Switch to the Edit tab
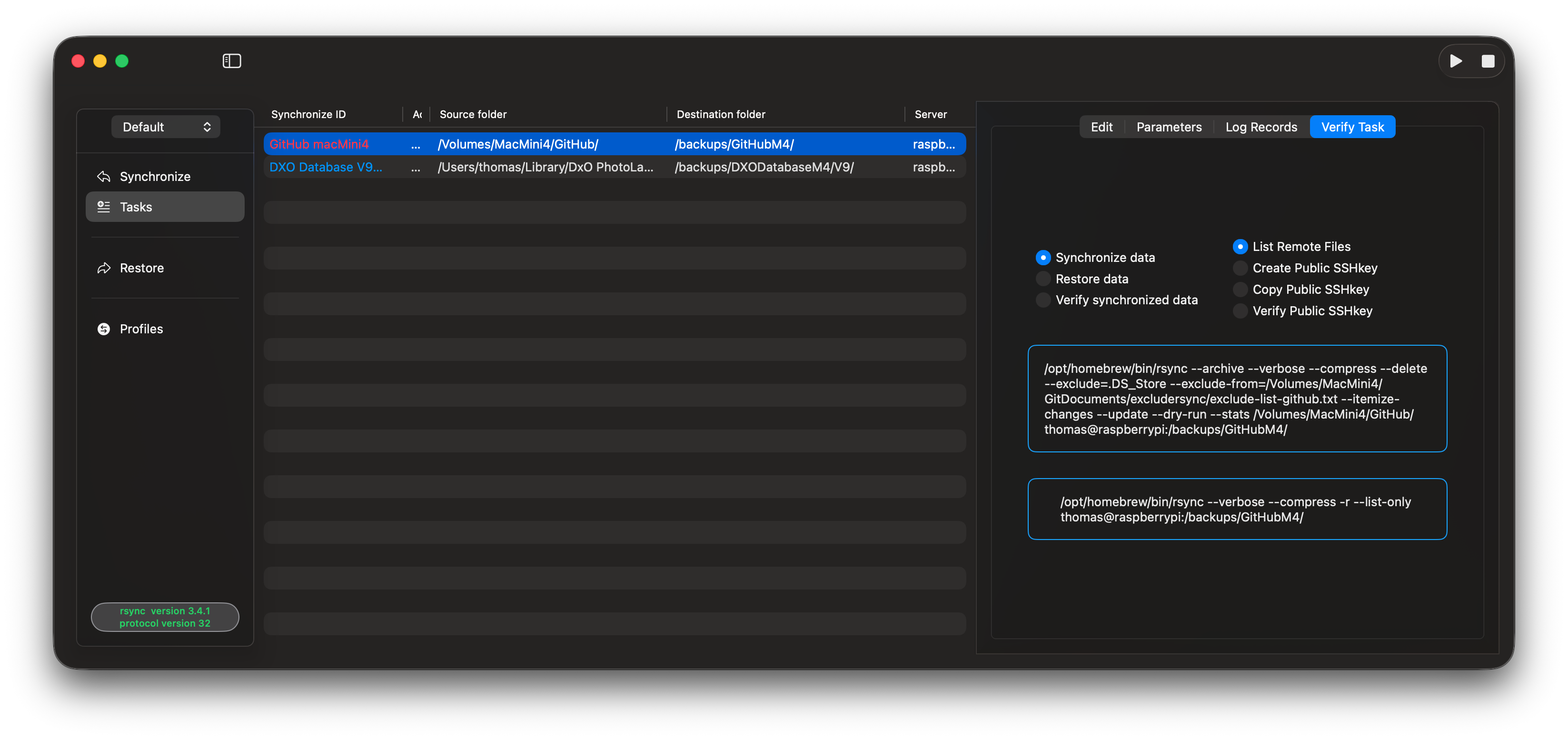This screenshot has width=1568, height=740. point(1101,127)
